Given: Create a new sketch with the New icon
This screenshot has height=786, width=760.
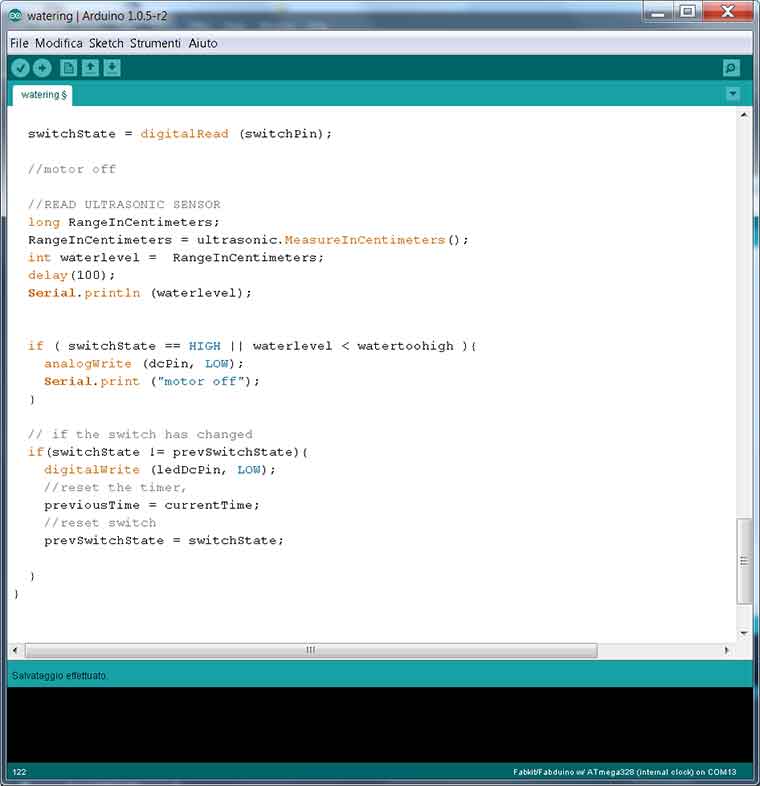Looking at the screenshot, I should point(69,68).
